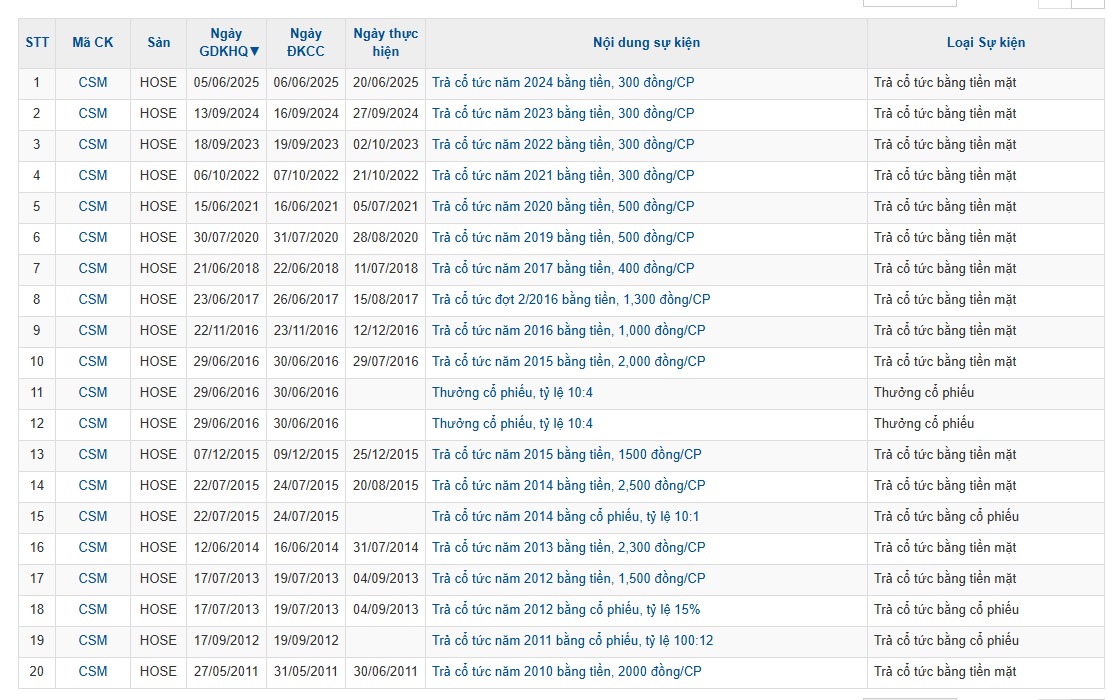Open 2022 cash dividend 300 đồng/CP event
The image size is (1108, 700).
[563, 145]
